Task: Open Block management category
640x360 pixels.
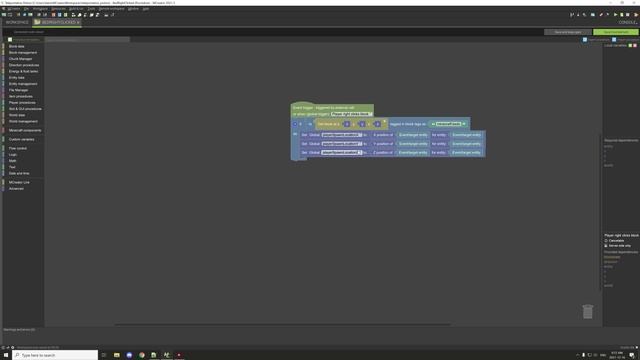Action: [23, 53]
